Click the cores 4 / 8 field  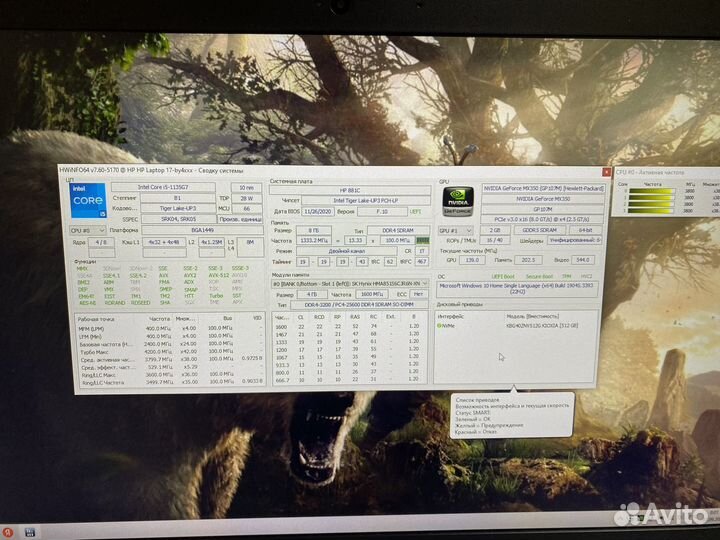point(101,242)
